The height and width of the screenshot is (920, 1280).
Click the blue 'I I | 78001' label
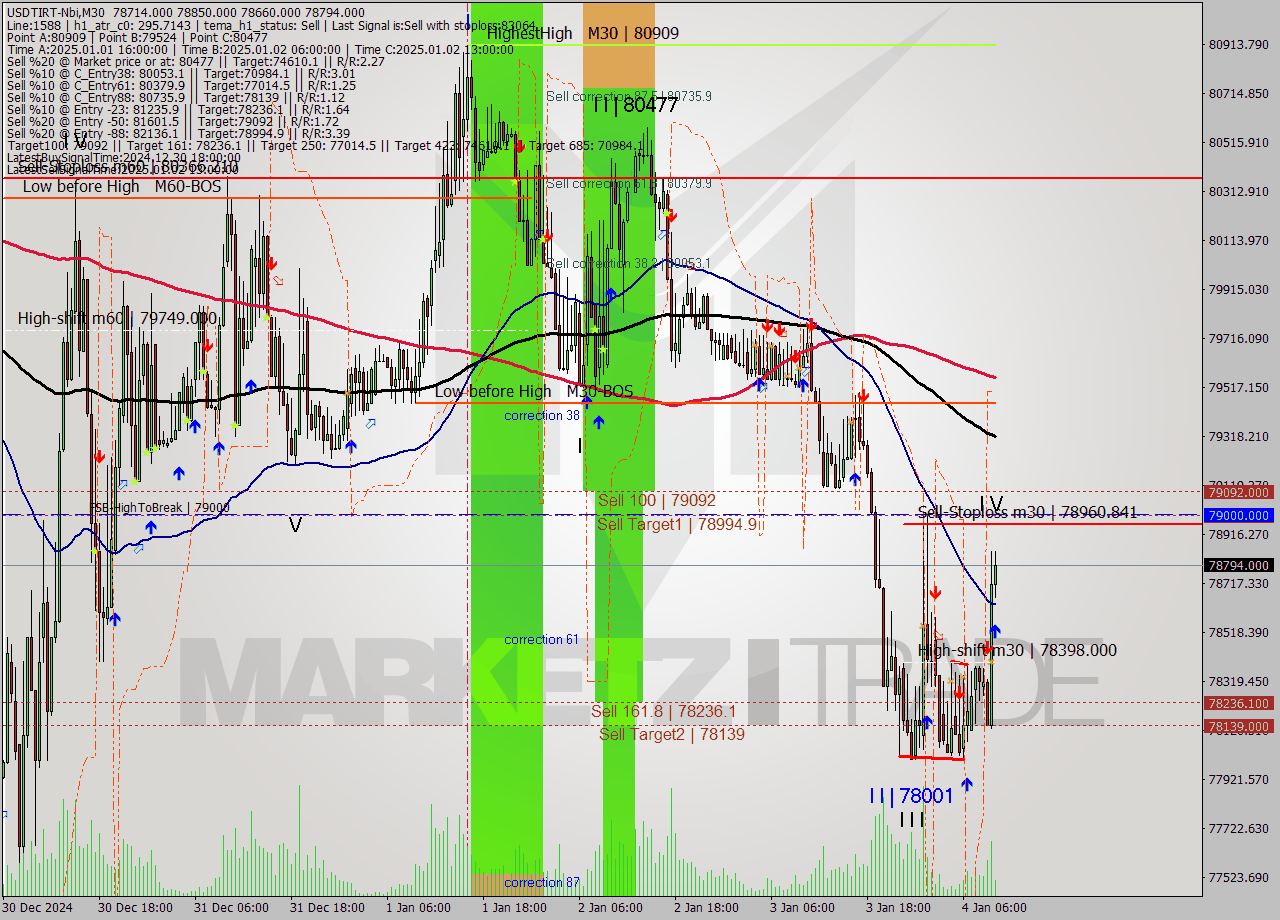coord(911,796)
